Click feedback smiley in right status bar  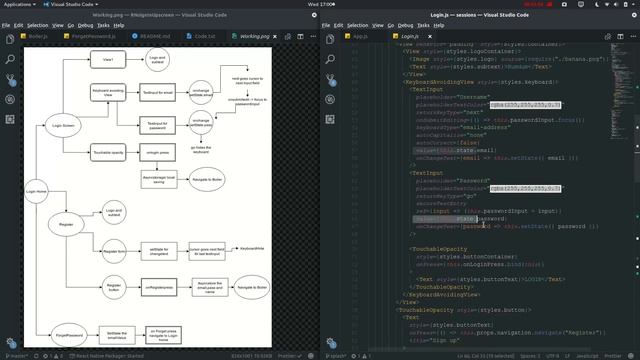pyautogui.click(x=631, y=356)
